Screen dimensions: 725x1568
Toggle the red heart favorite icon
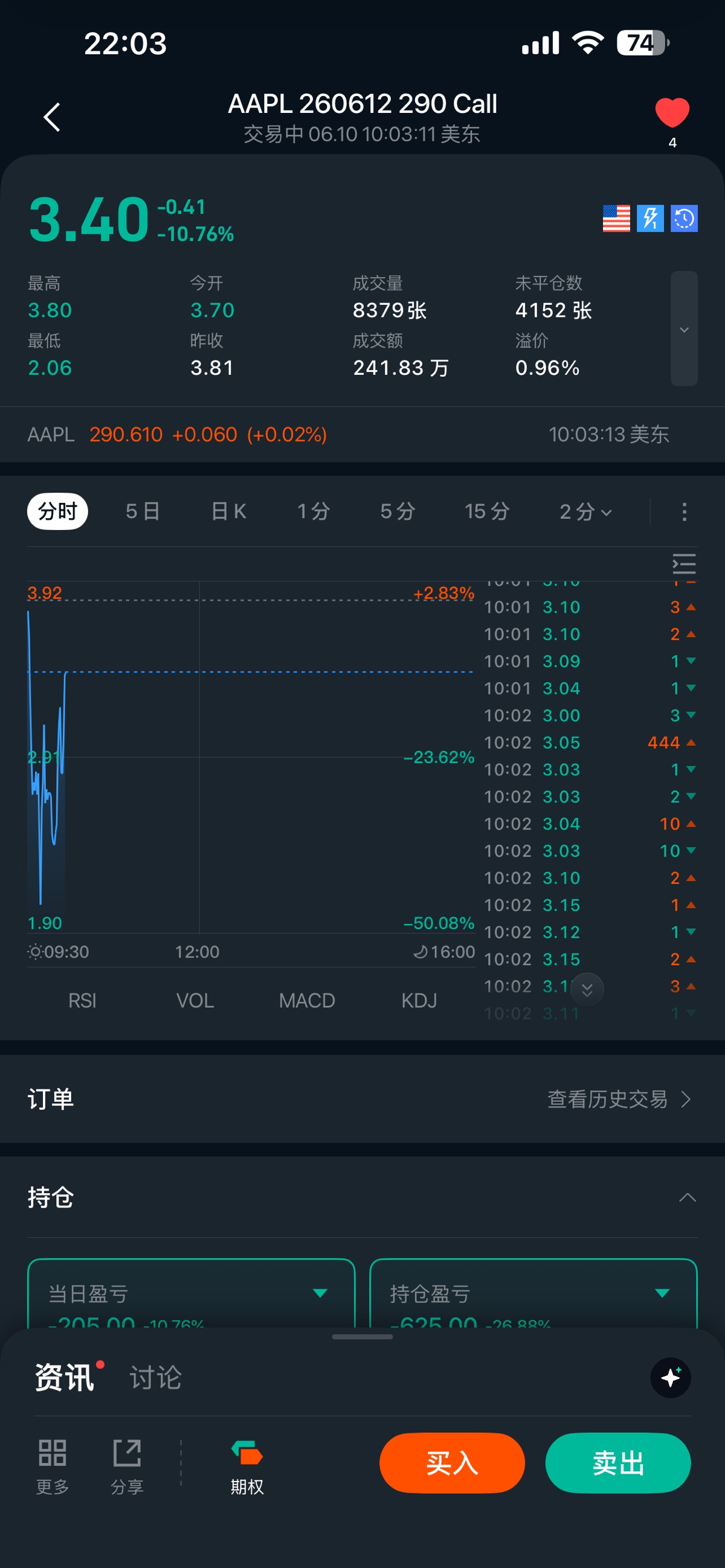pyautogui.click(x=672, y=113)
